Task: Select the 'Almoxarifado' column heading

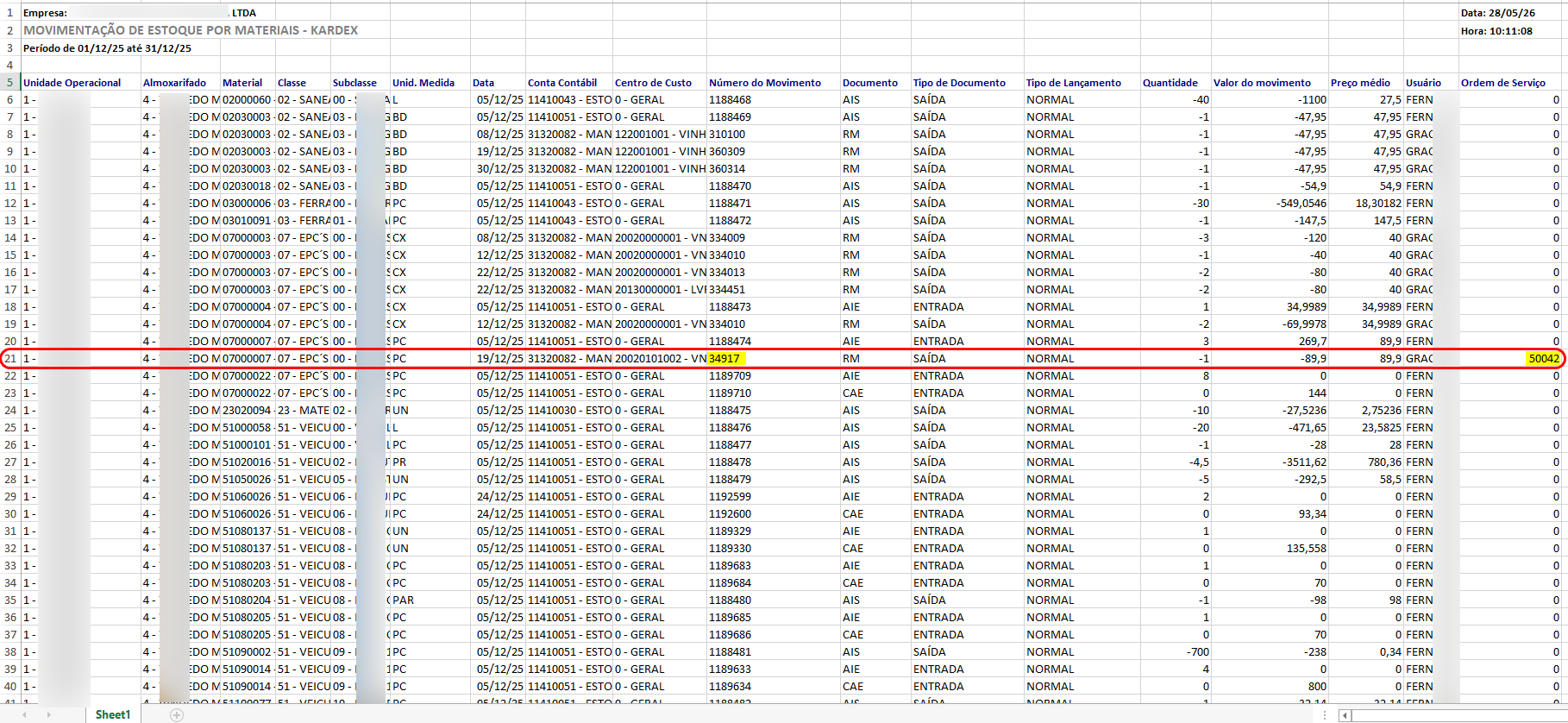Action: [x=175, y=83]
